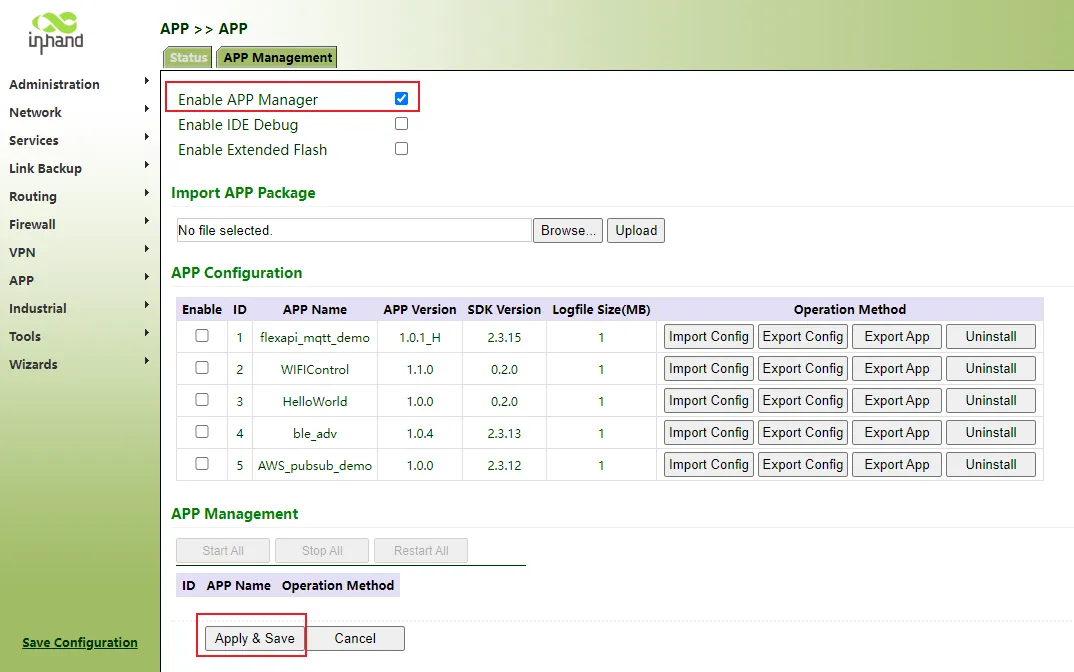Select the APP Management tab
1074x672 pixels.
(x=277, y=58)
